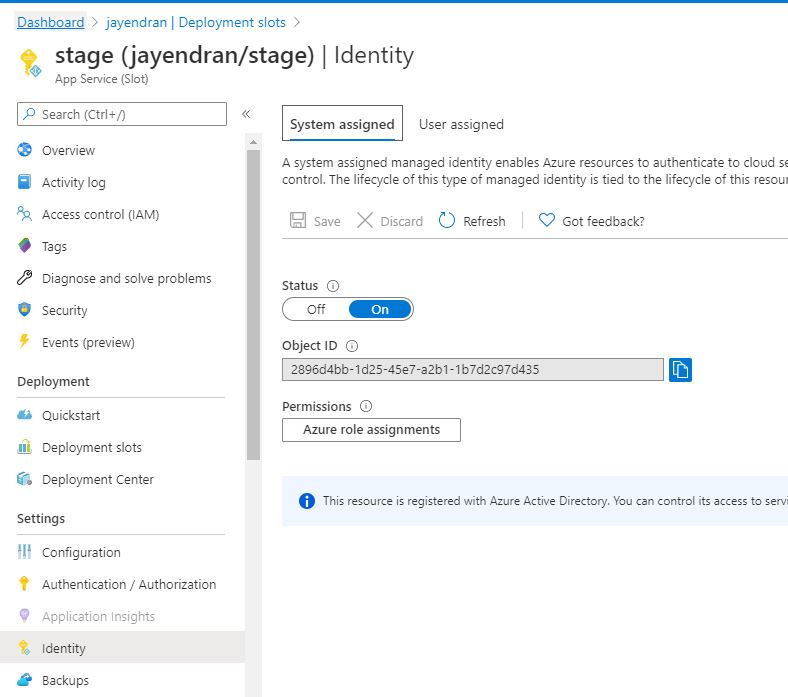788x697 pixels.
Task: Click the Diagnose and solve problems wrench icon
Action: (x=24, y=277)
